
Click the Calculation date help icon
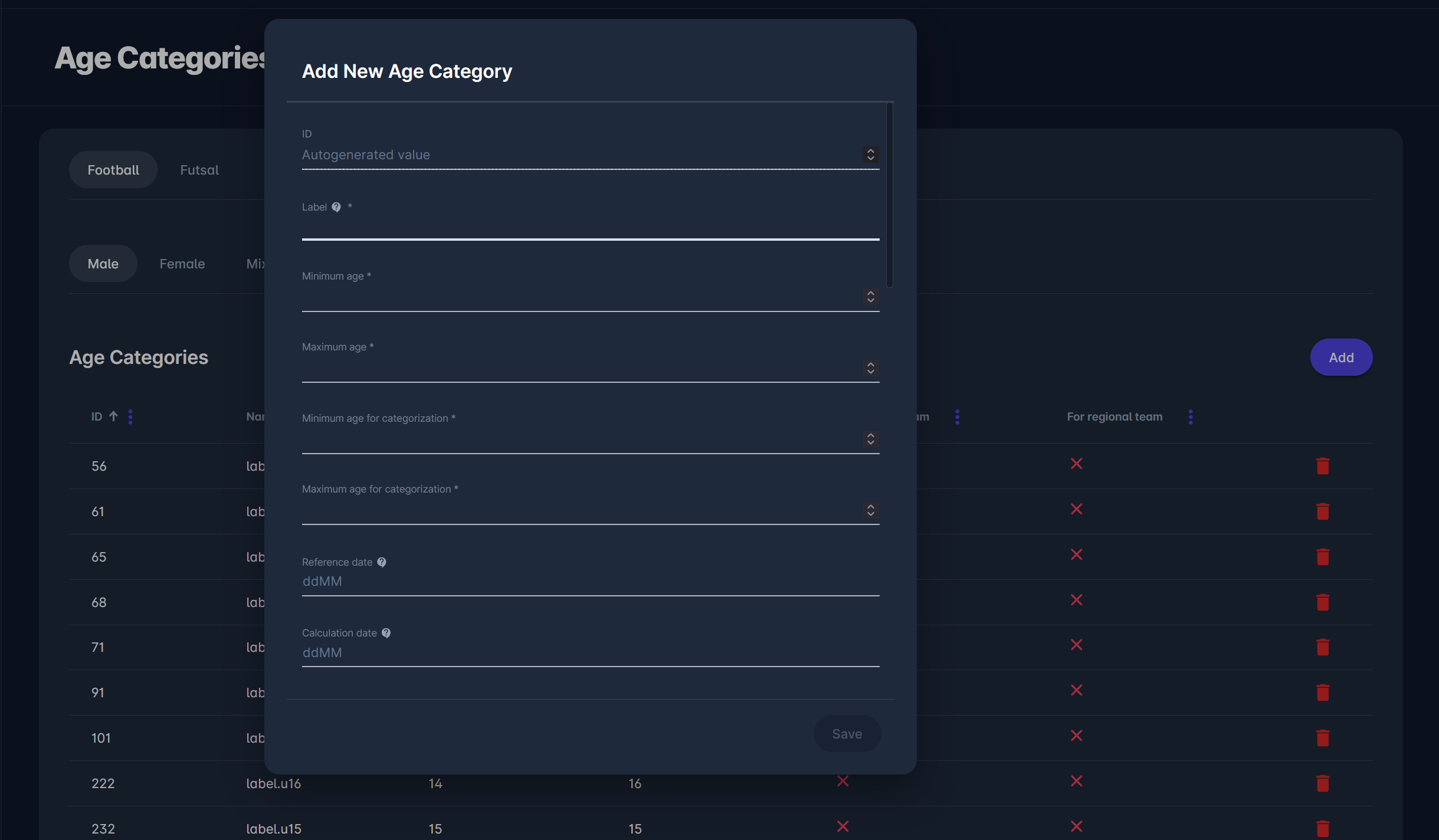tap(386, 633)
